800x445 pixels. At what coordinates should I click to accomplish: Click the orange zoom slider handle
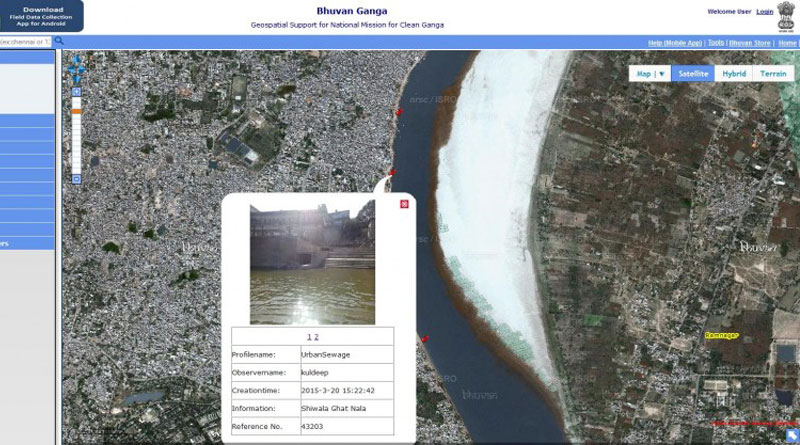tap(77, 111)
